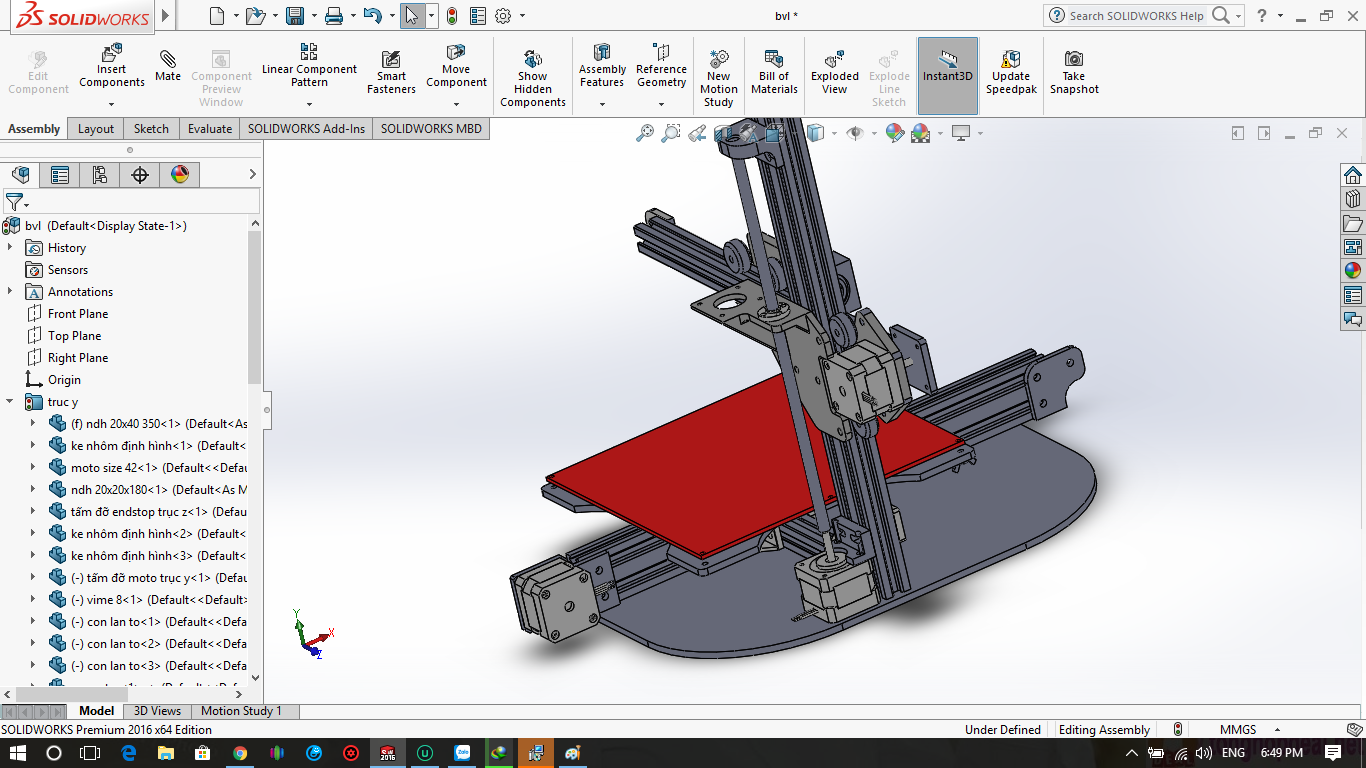
Task: Click Zoom to Fit in view toolbar
Action: [x=645, y=133]
